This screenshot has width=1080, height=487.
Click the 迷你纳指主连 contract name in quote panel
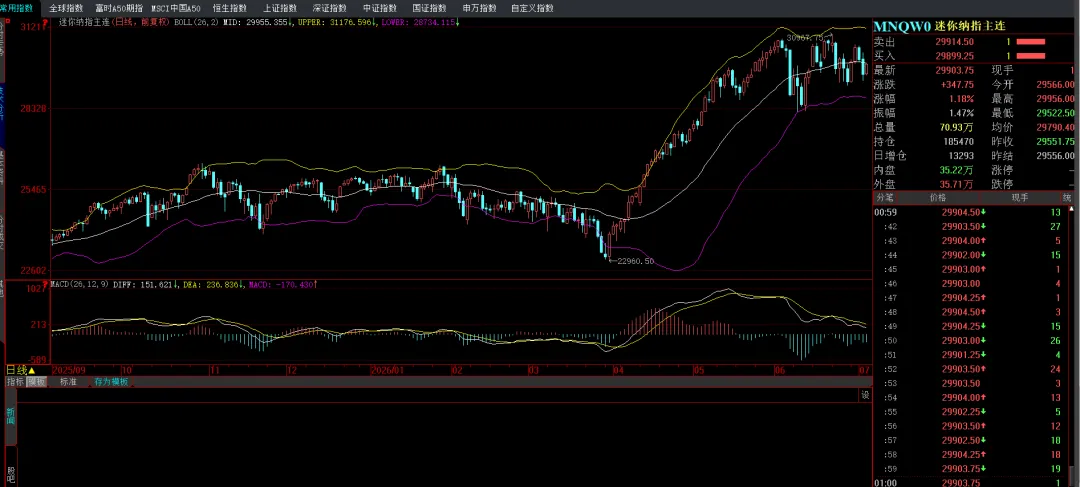[x=970, y=25]
